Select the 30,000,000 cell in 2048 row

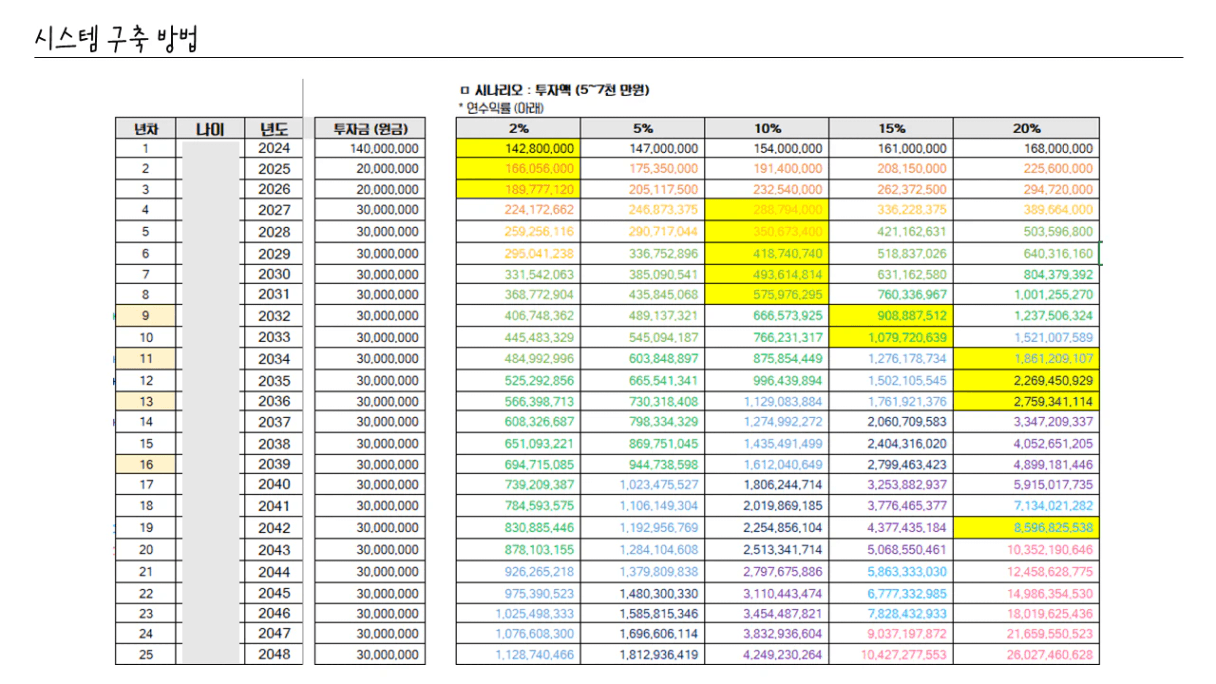pos(369,654)
